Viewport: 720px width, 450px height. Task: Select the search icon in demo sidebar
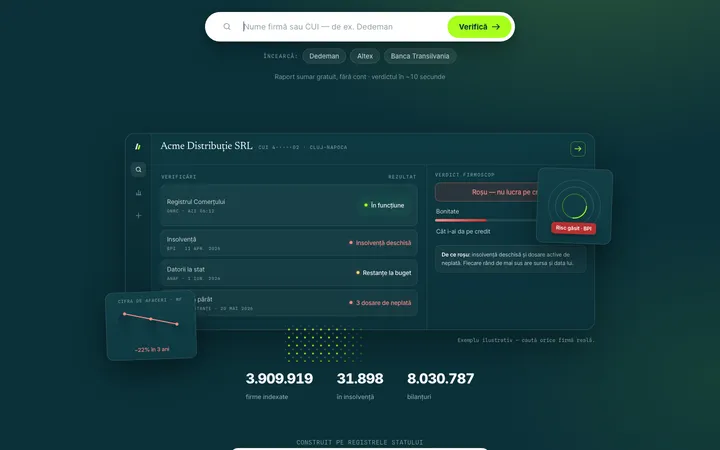[x=138, y=169]
